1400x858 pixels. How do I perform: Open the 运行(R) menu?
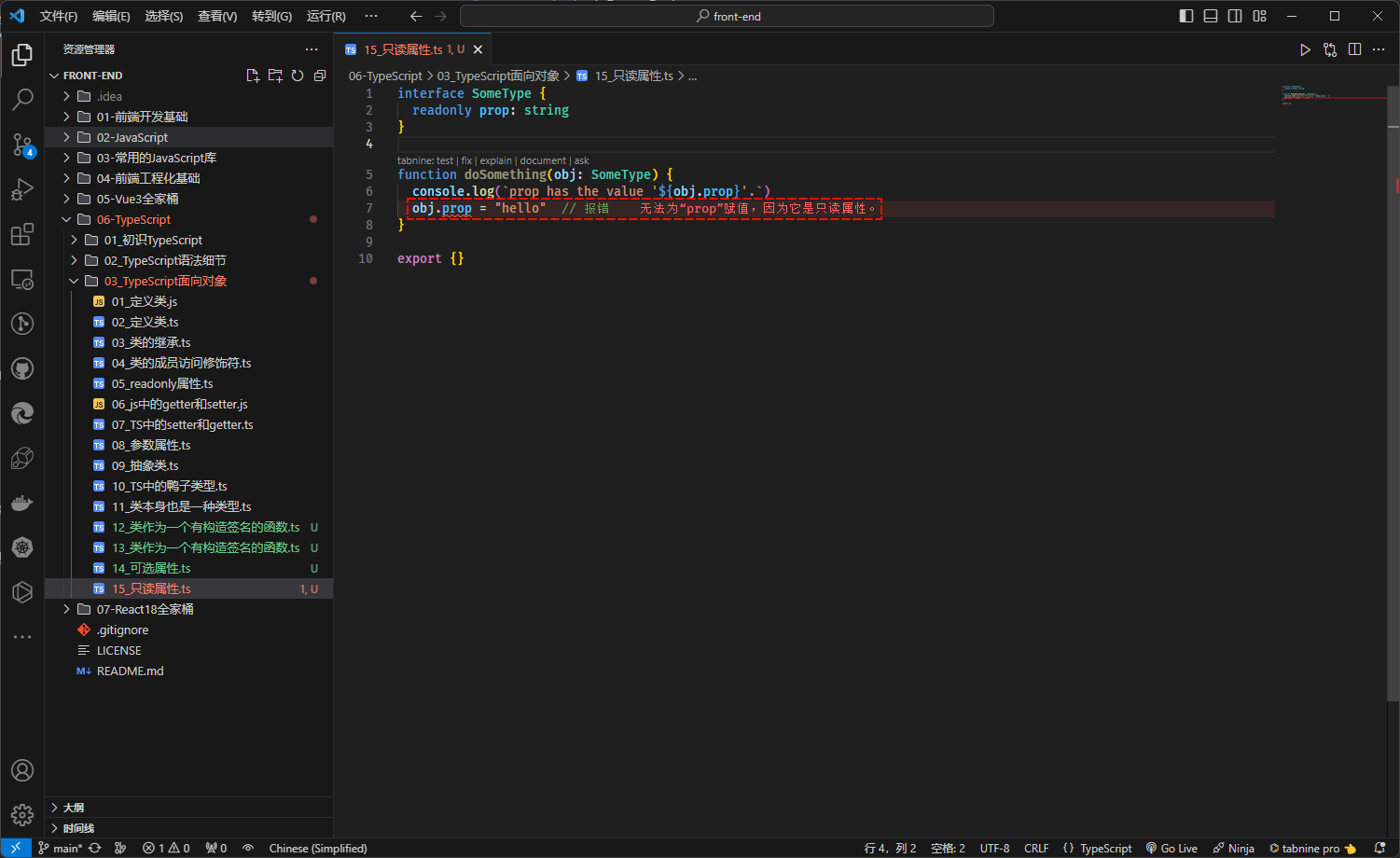click(x=326, y=16)
